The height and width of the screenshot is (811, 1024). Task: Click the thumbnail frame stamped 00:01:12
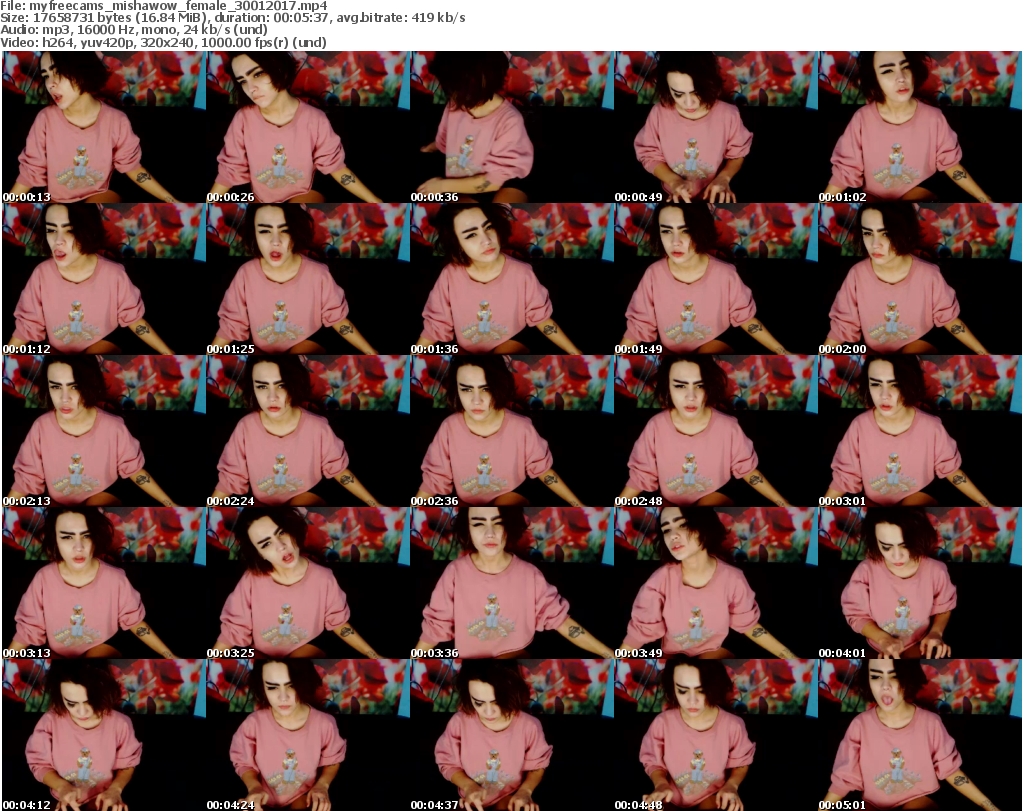104,279
